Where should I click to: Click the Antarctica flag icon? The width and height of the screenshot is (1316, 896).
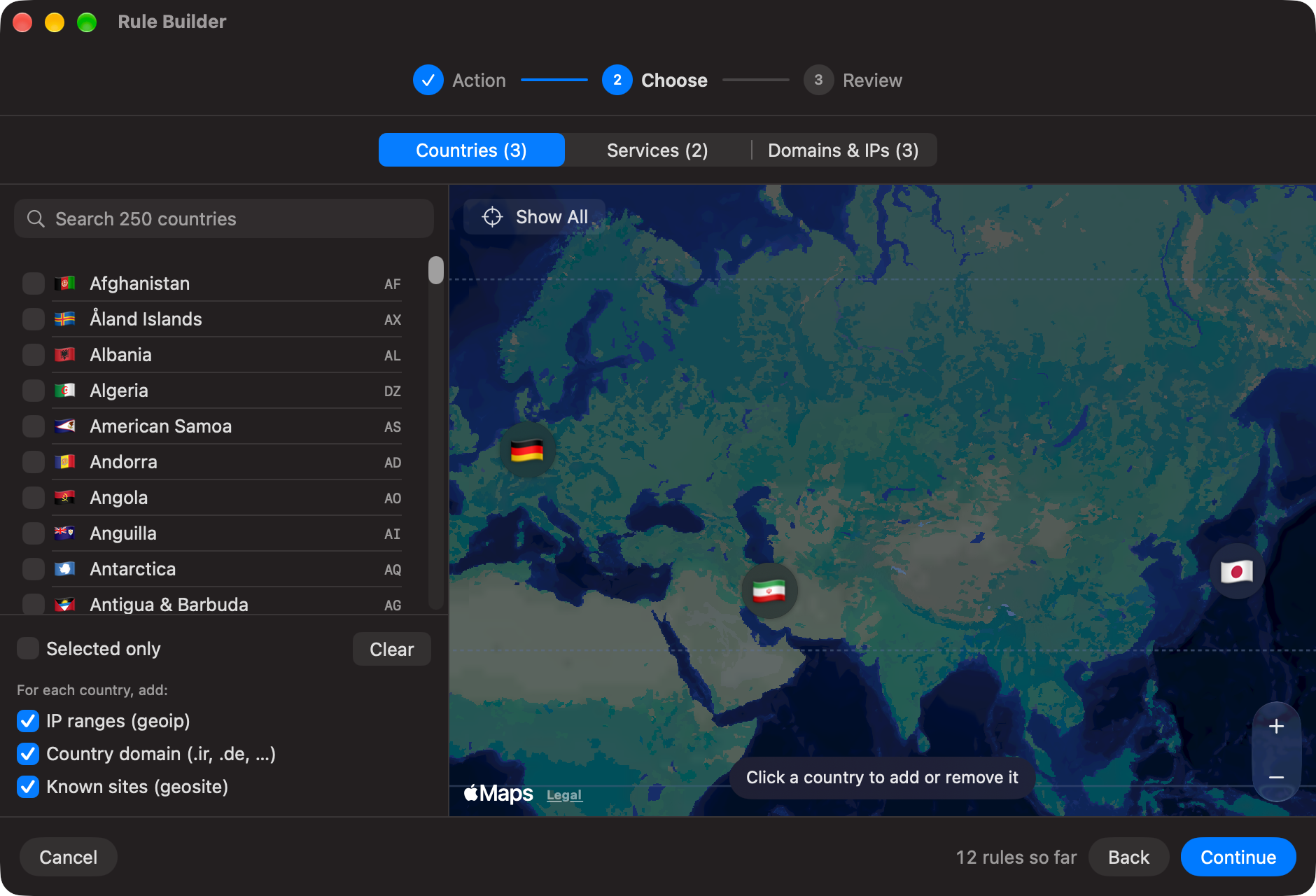pos(65,569)
